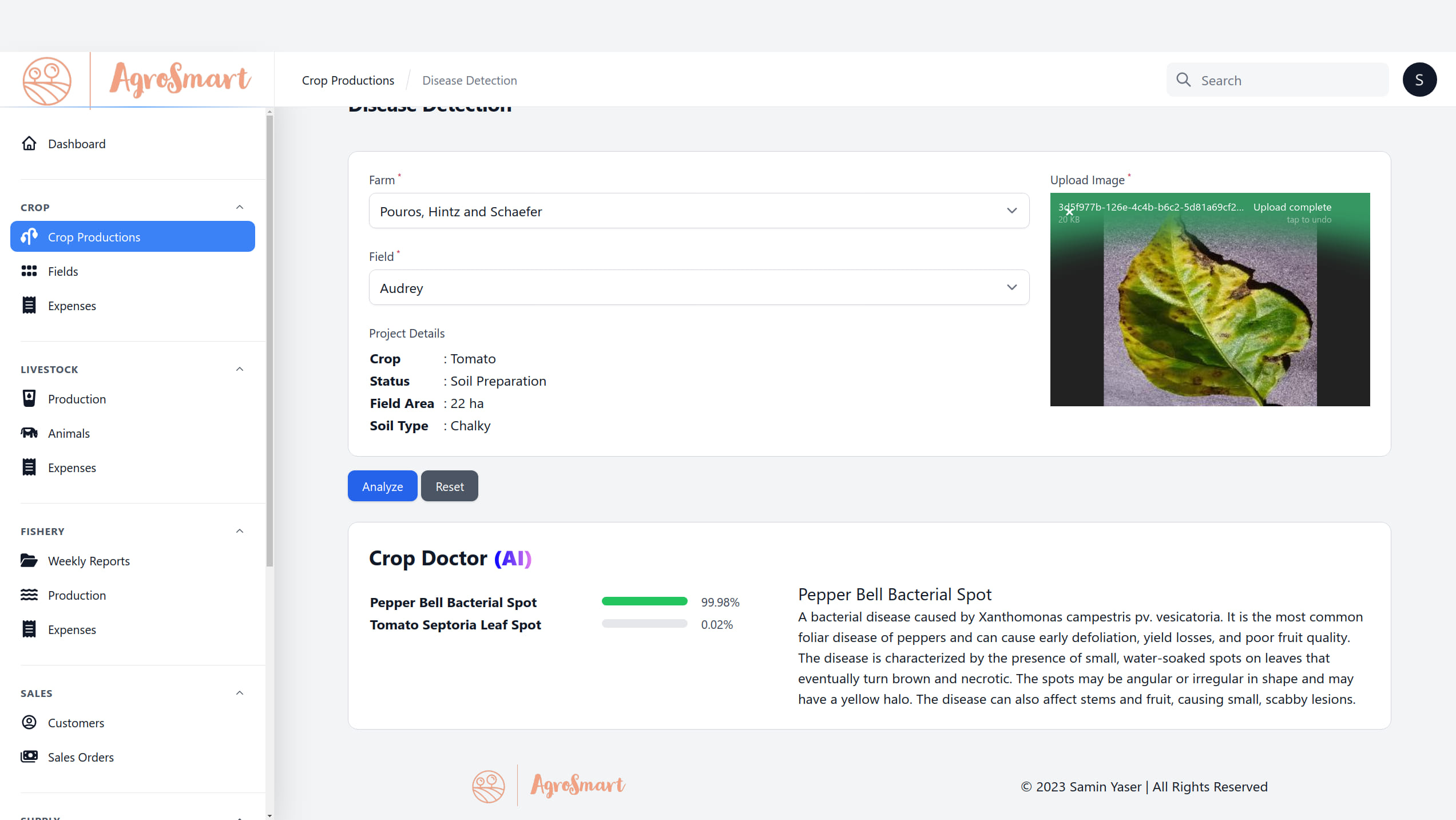
Task: Click the Dashboard home icon
Action: [29, 144]
